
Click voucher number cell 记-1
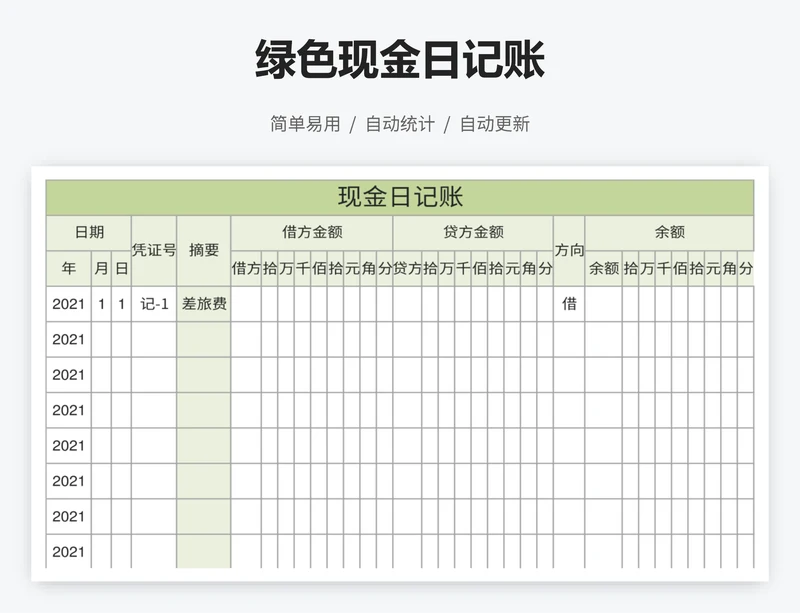click(154, 304)
